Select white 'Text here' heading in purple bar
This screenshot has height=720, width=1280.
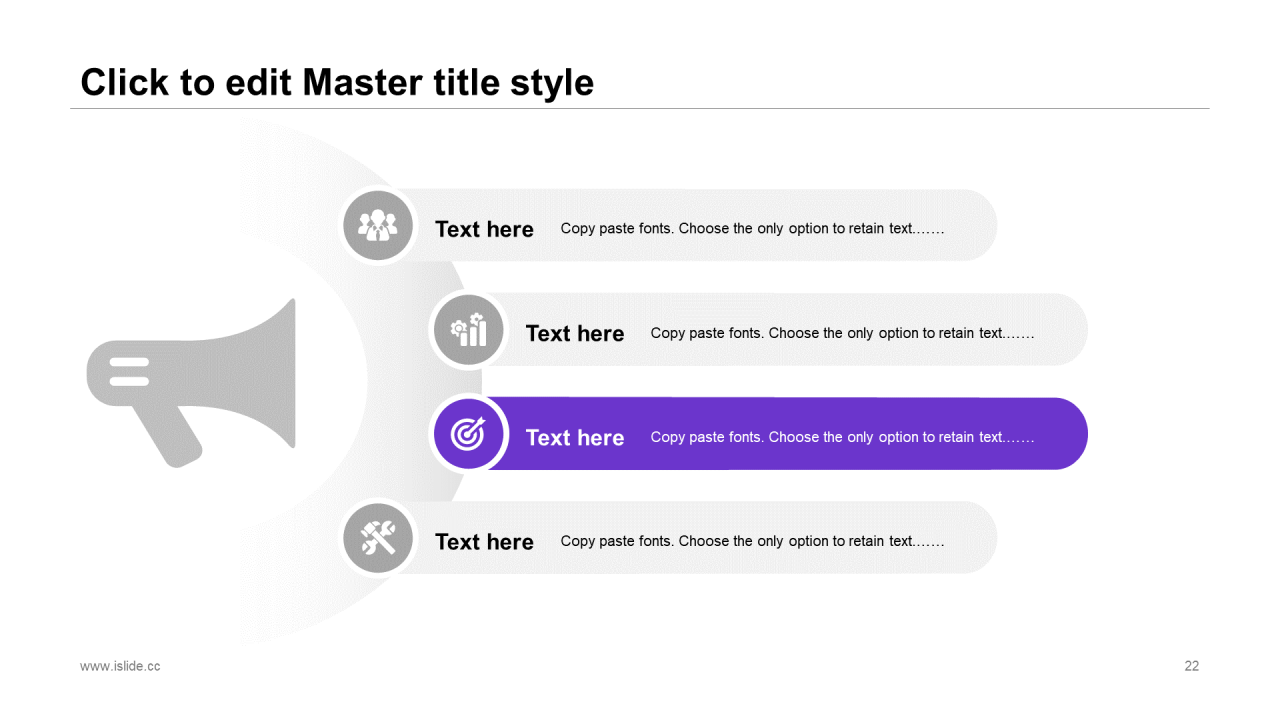pos(575,437)
